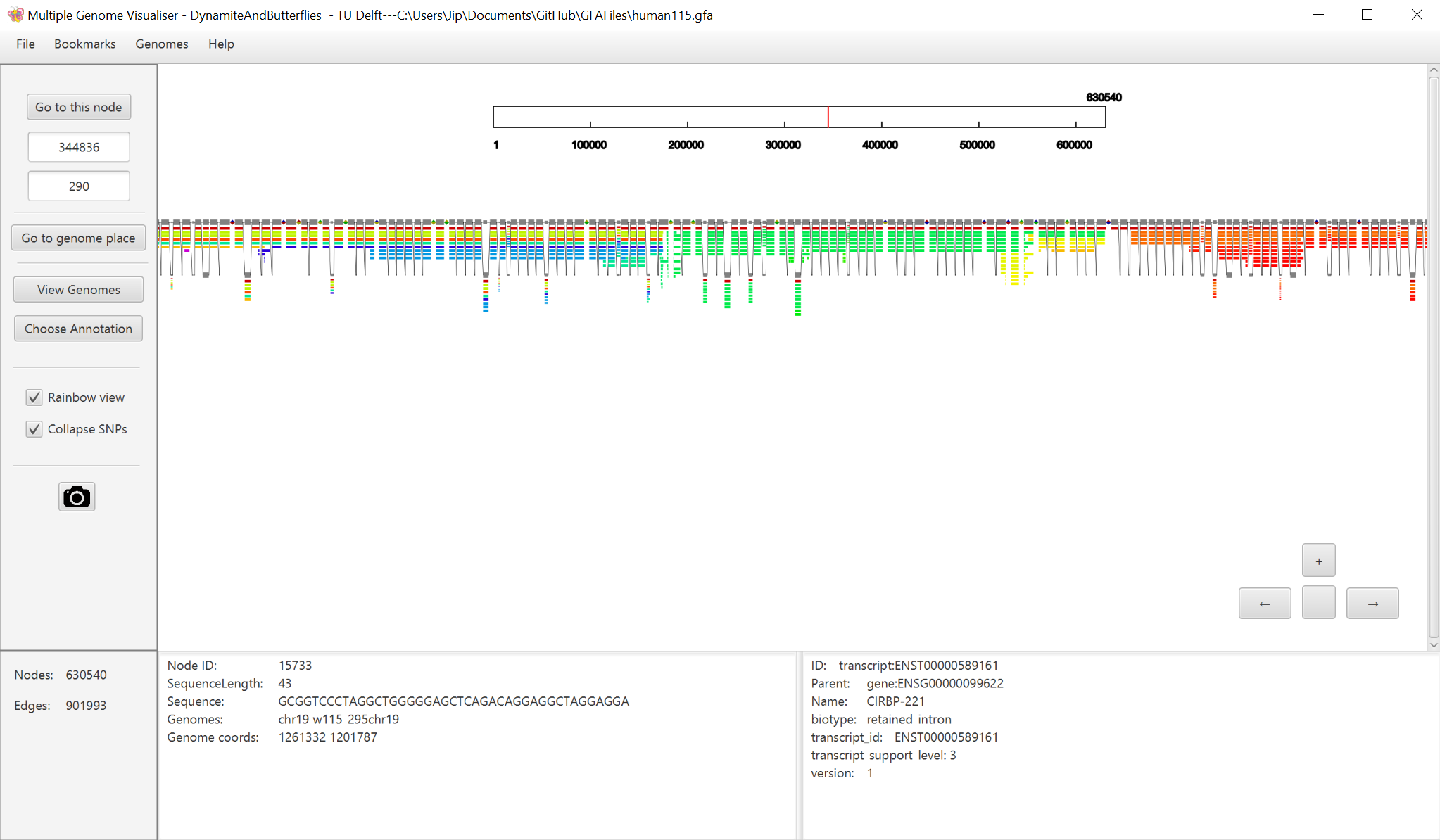Click the node ID input field 344836
The image size is (1440, 840).
click(x=78, y=146)
